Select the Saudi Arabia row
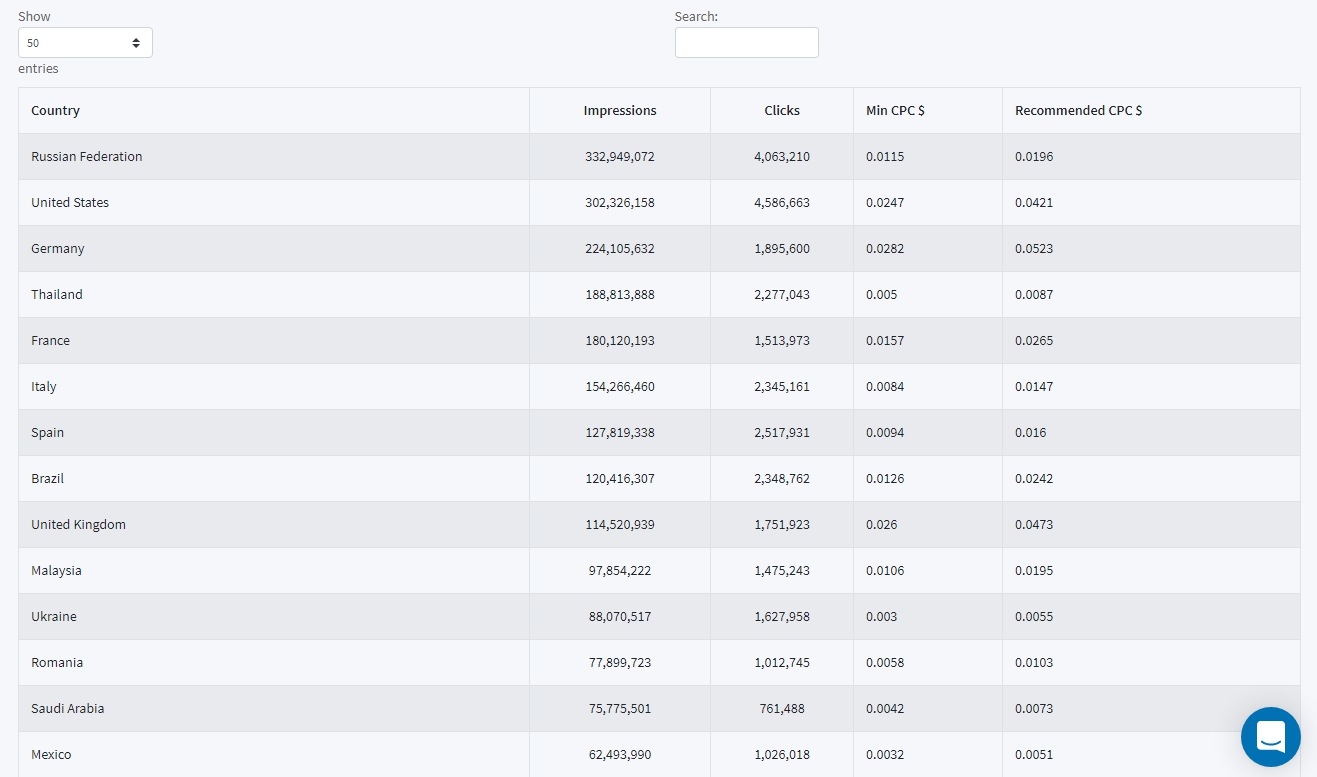 click(659, 709)
